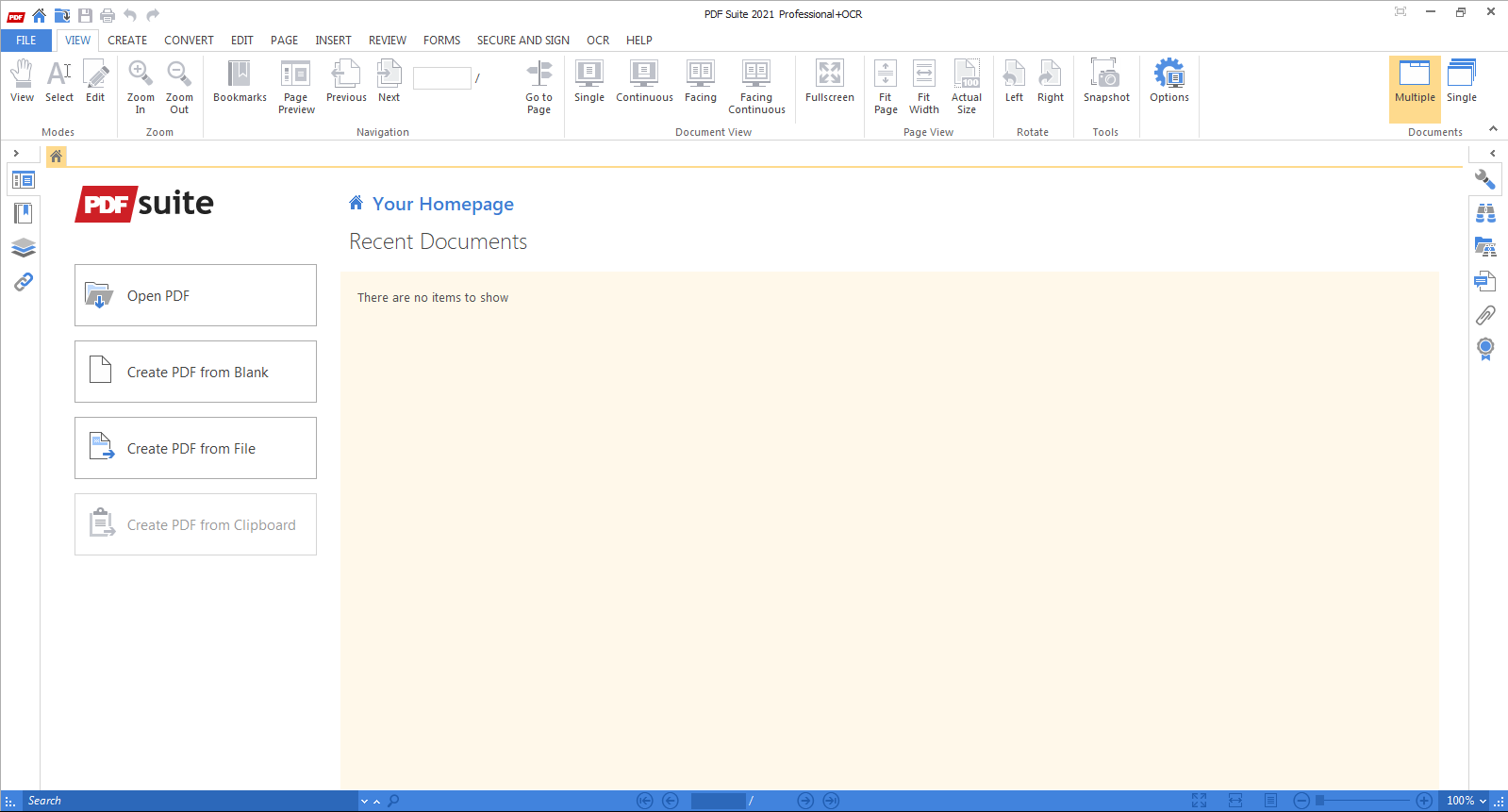Switch to the CREATE ribbon tab

(127, 41)
